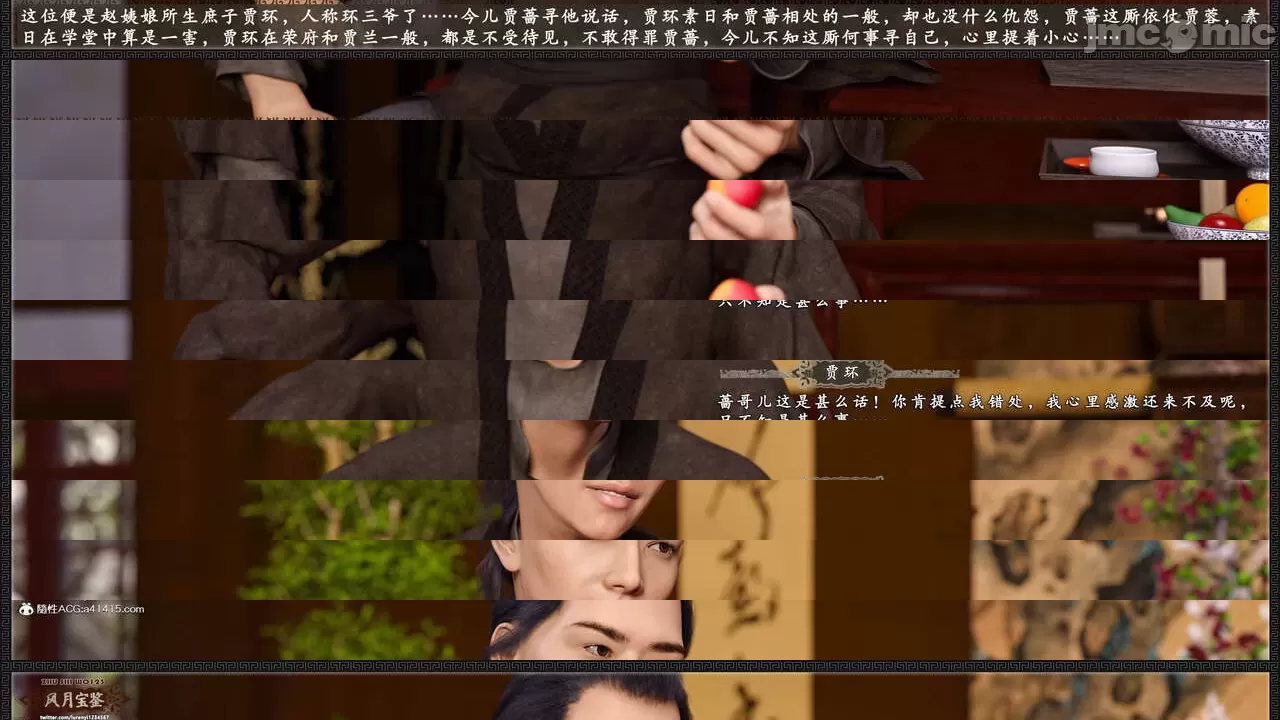This screenshot has height=720, width=1280.
Task: Click the cut-off line ending in 甚么事
Action: [800, 302]
